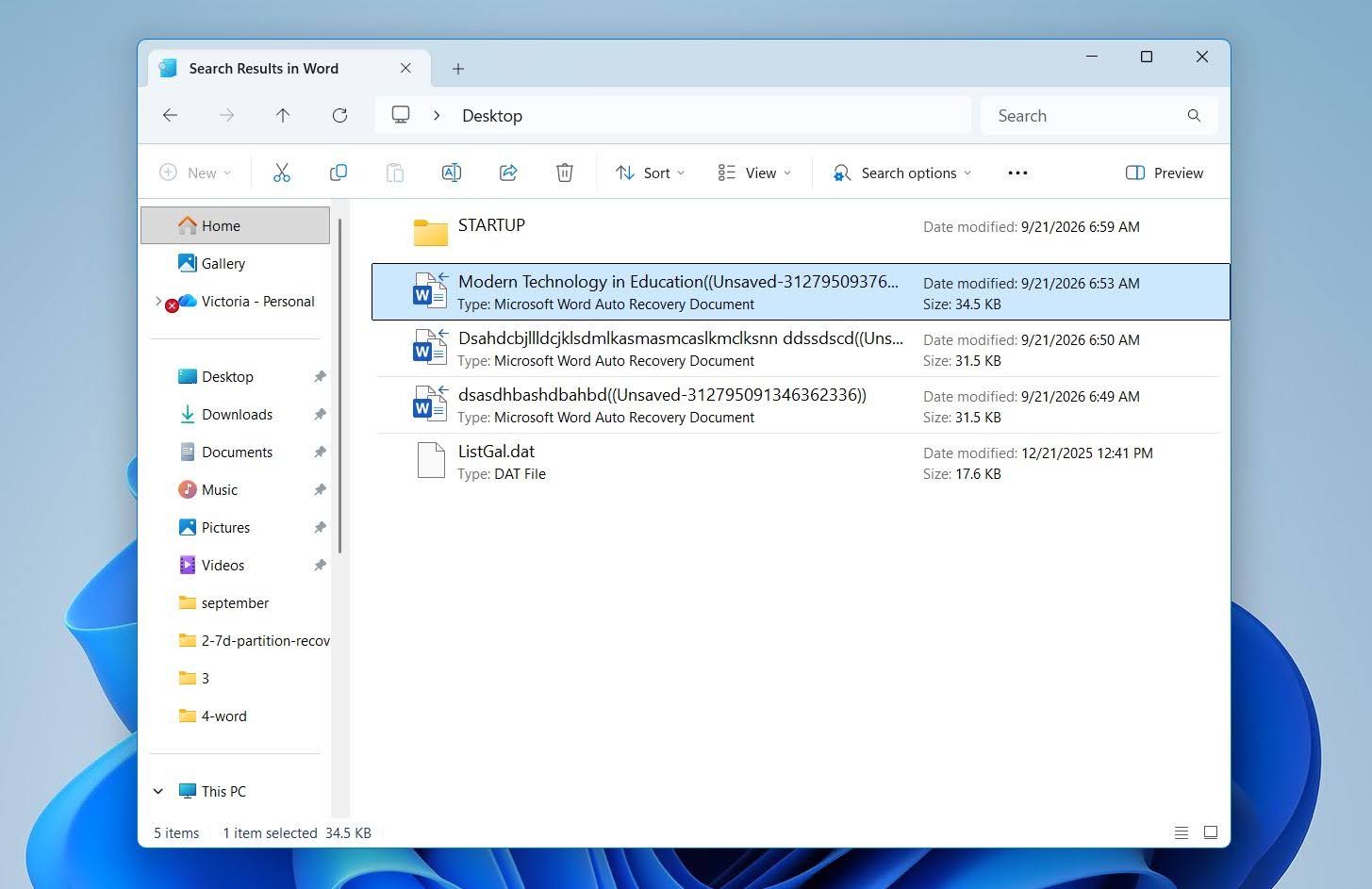Click the Paste clipboard icon
The height and width of the screenshot is (889, 1372).
tap(395, 173)
